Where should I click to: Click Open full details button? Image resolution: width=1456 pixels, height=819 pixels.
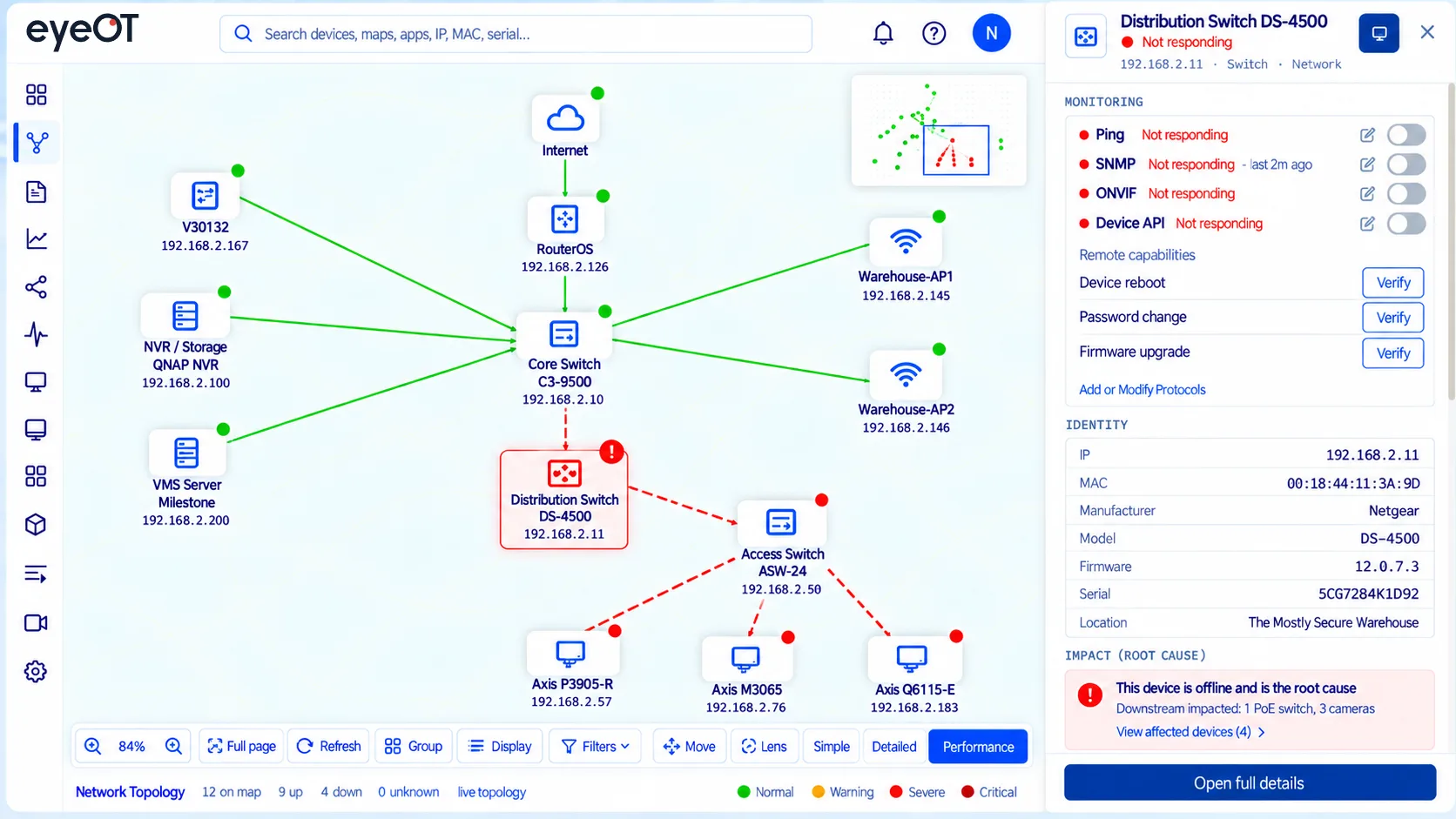pos(1250,782)
